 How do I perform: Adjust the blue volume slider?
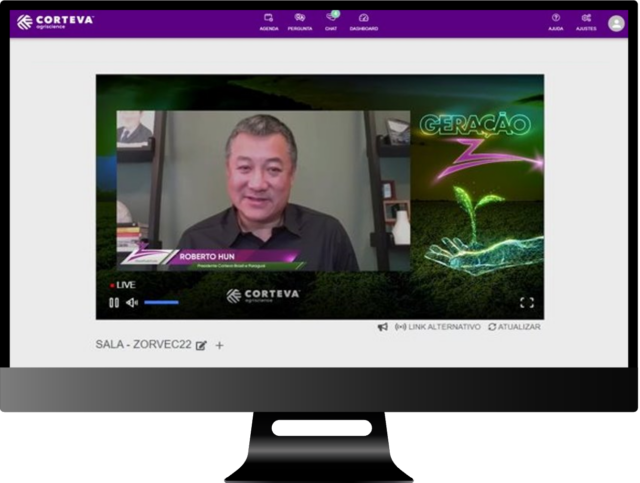[x=161, y=302]
